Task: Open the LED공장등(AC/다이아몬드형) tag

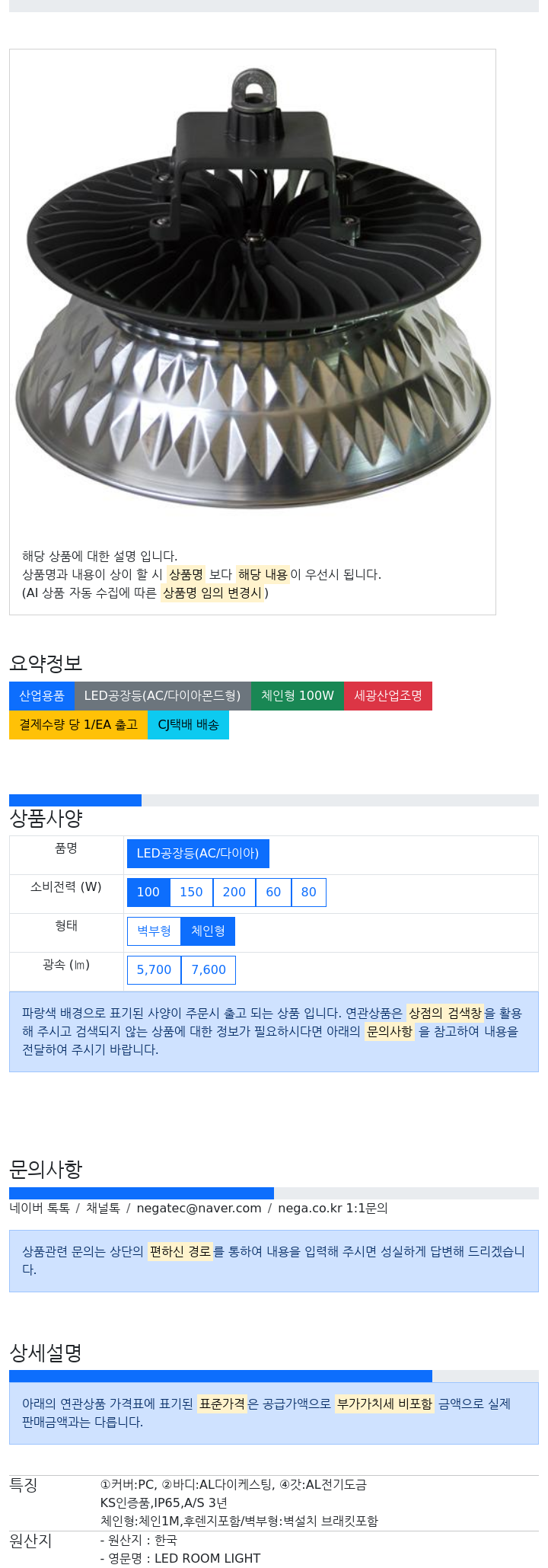Action: [x=163, y=696]
